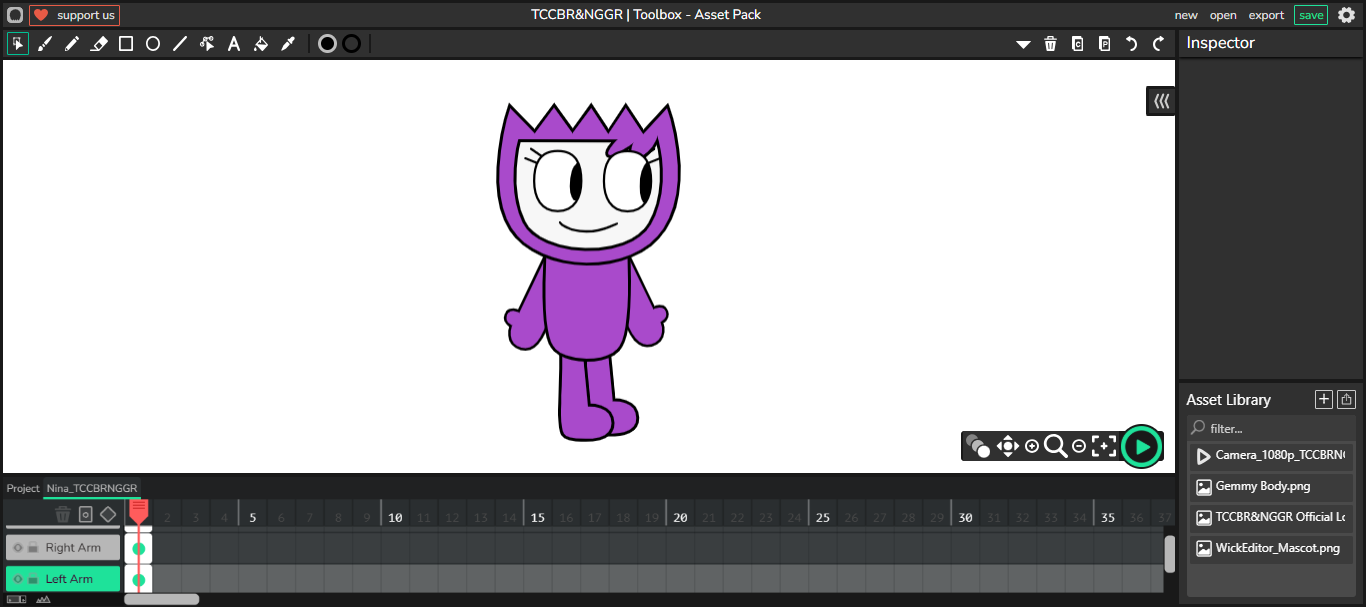This screenshot has width=1366, height=607.
Task: Select the Pencil tool
Action: click(x=72, y=44)
